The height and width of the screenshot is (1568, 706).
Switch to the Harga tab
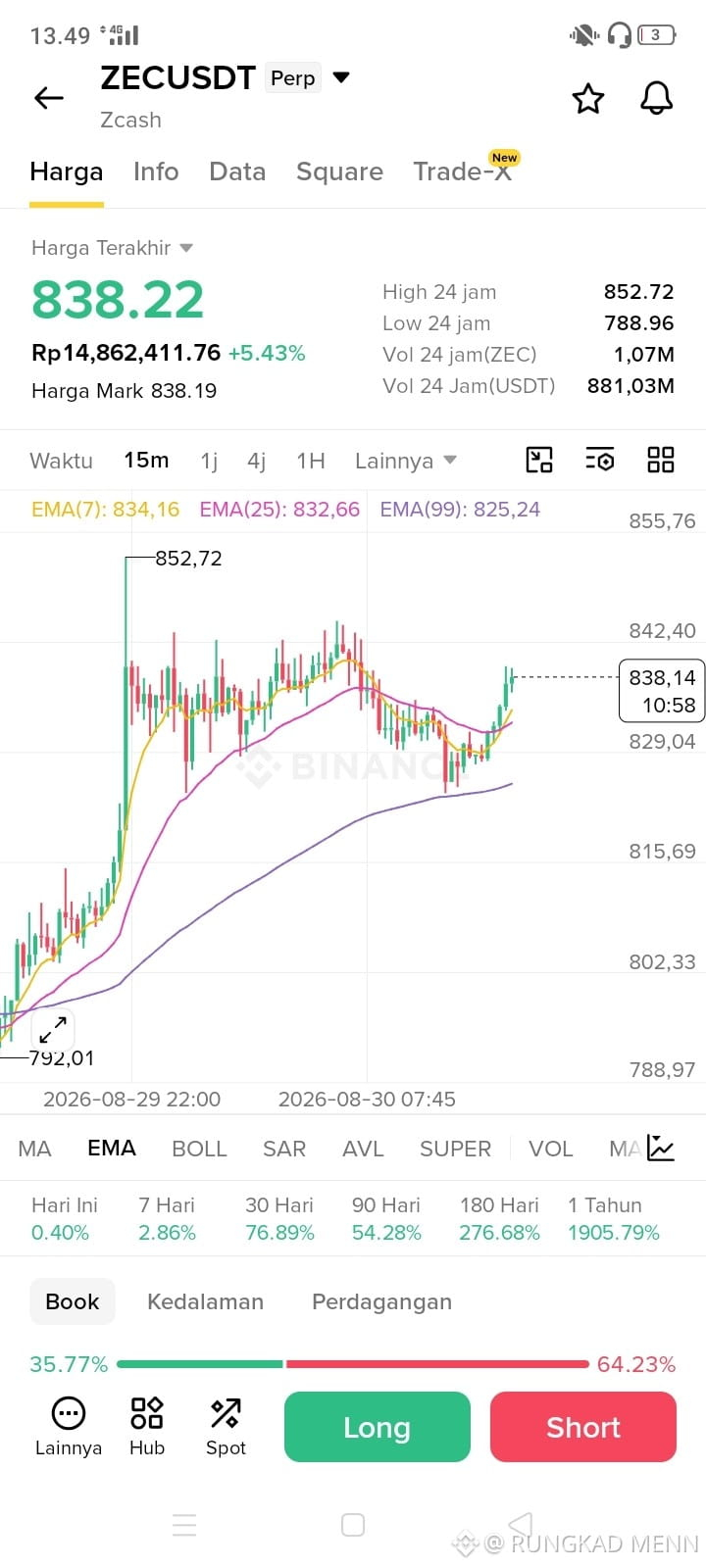pos(66,171)
